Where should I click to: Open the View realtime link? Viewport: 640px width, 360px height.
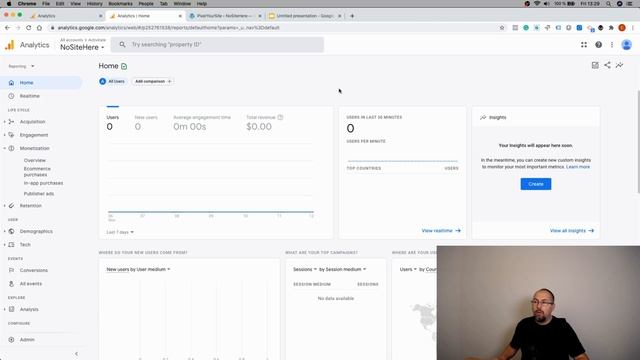coord(441,231)
